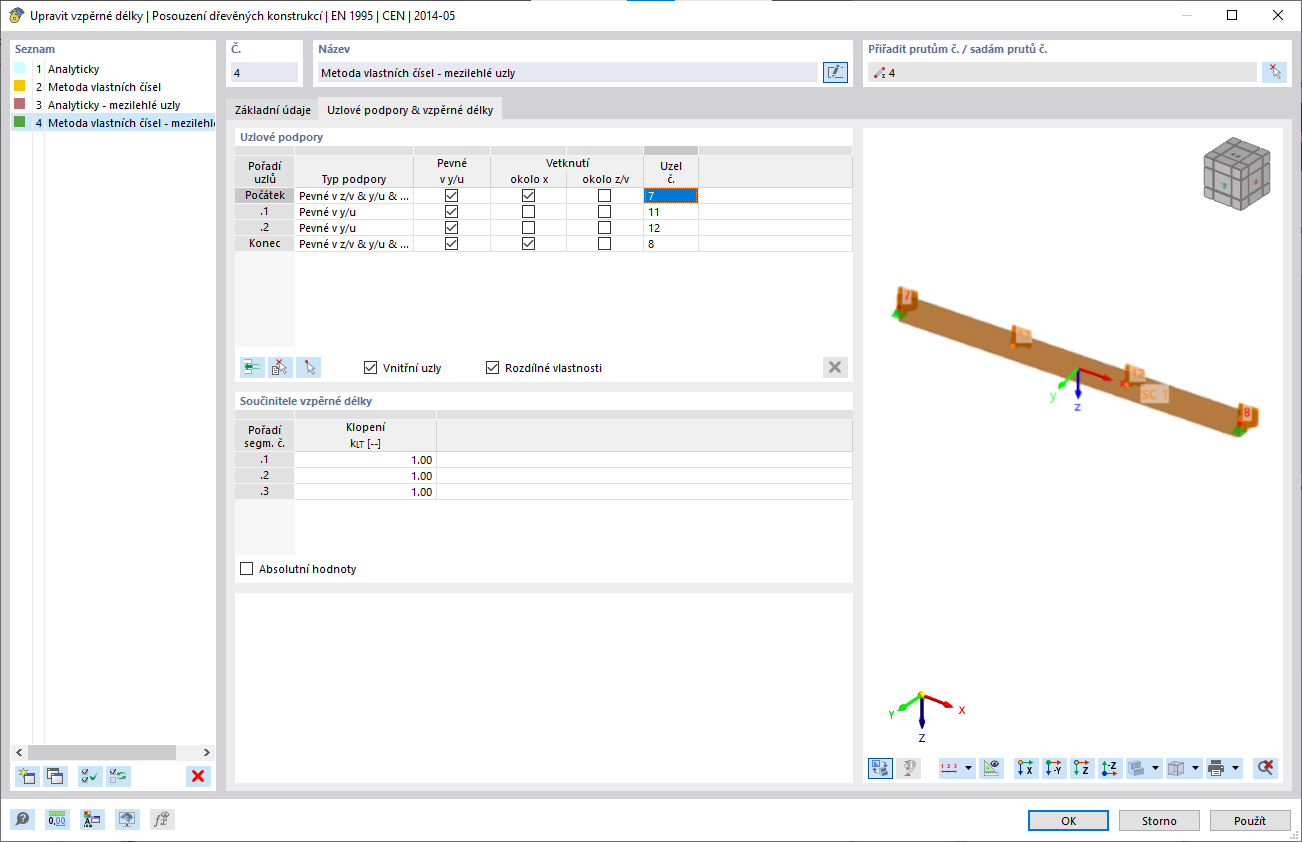Select list item 3 Analyticky - mezilehlé uzly
Image resolution: width=1302 pixels, height=842 pixels.
tap(113, 105)
